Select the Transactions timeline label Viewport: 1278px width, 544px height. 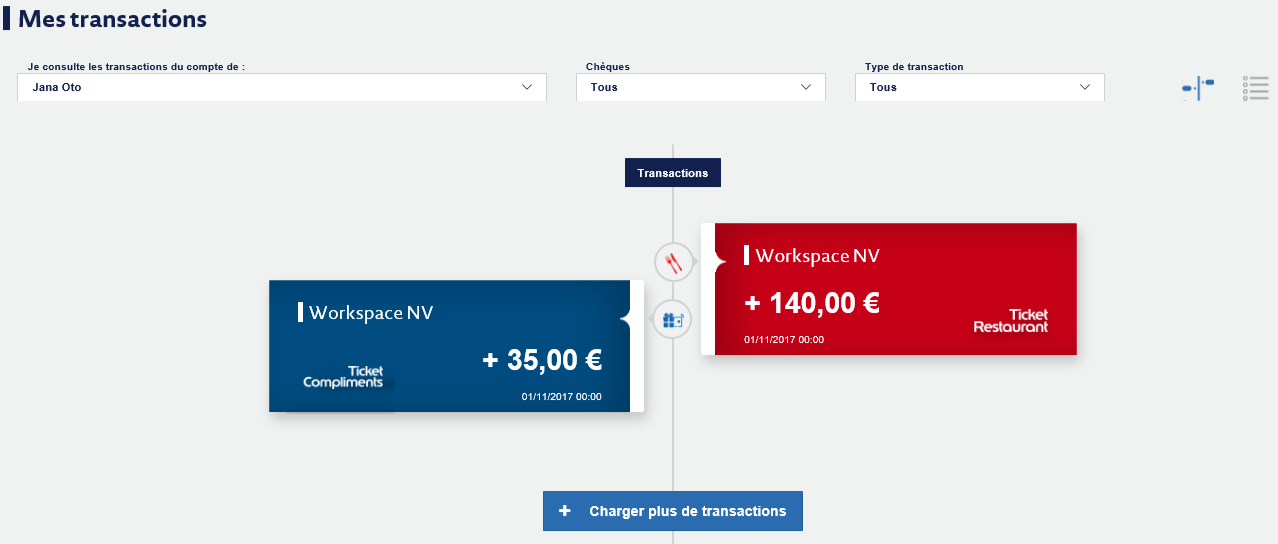pos(673,173)
